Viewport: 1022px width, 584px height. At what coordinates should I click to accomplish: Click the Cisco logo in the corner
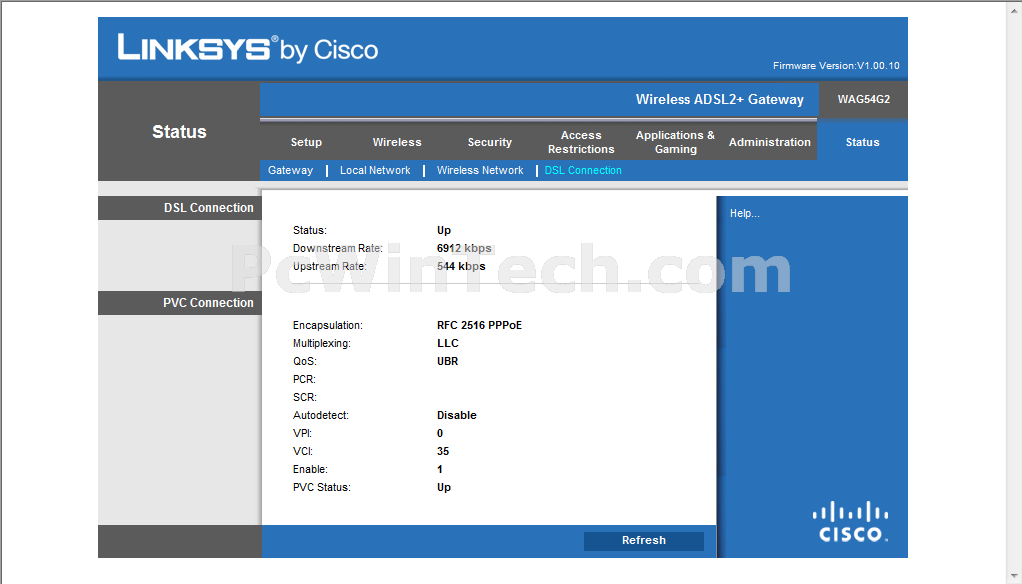[851, 522]
